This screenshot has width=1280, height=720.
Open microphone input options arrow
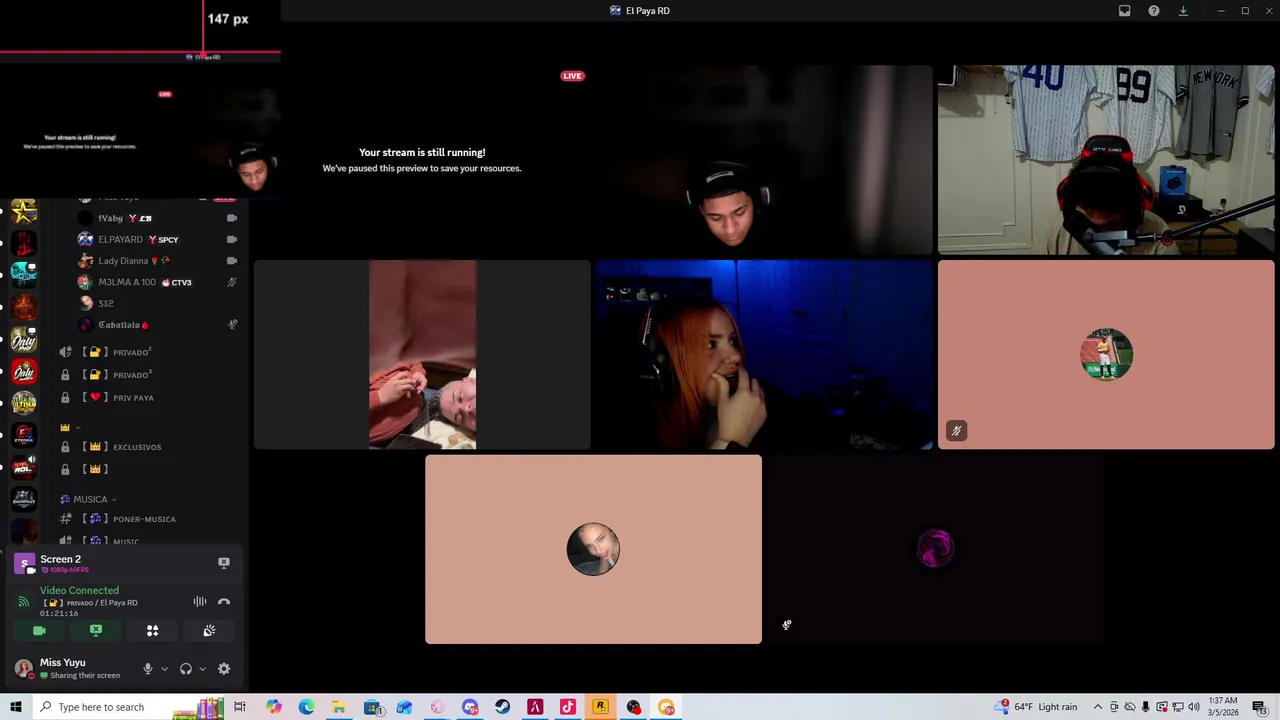(x=164, y=669)
